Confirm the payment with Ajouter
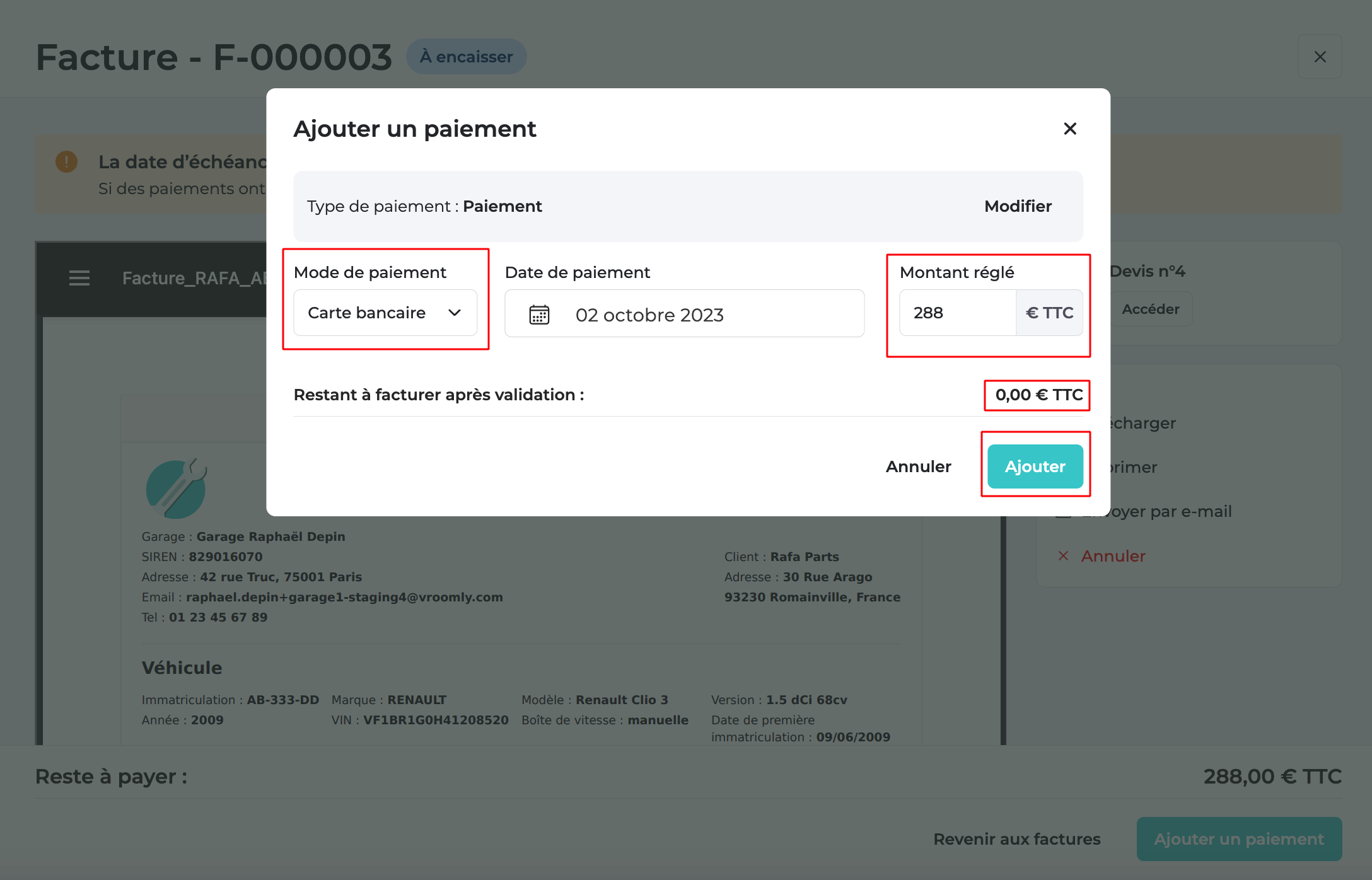The height and width of the screenshot is (880, 1372). 1035,466
